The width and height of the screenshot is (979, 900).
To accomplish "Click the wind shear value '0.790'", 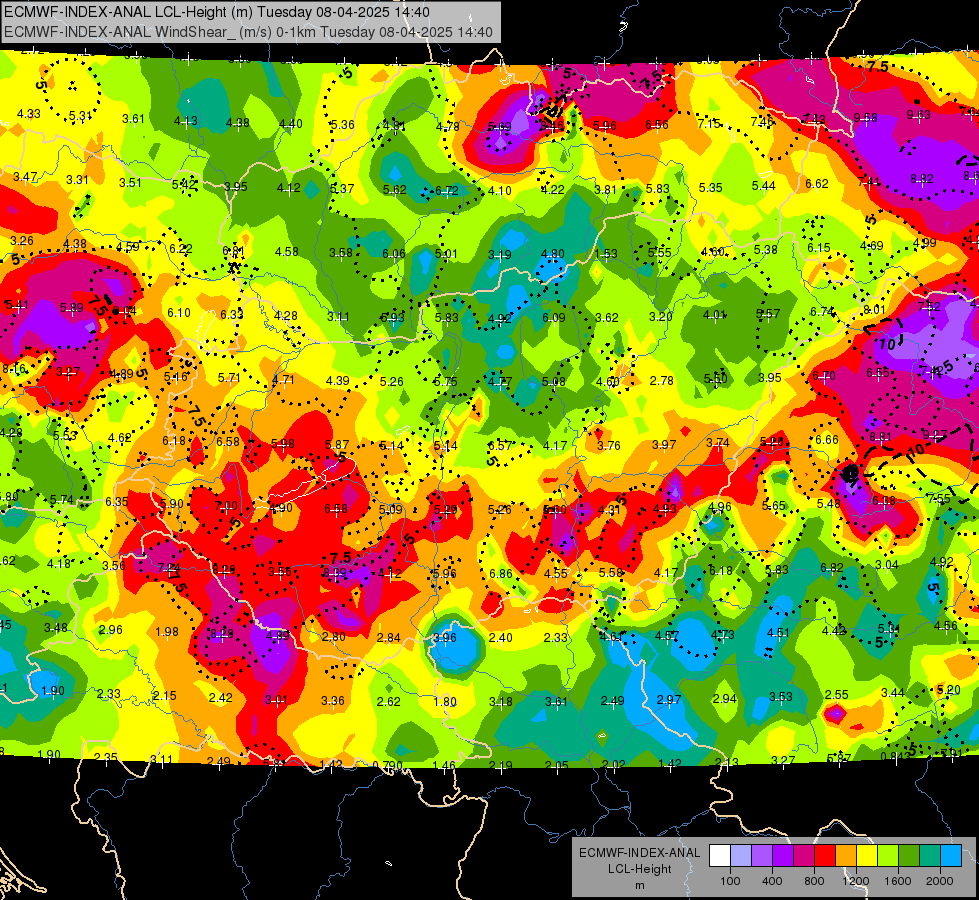I will [x=387, y=766].
